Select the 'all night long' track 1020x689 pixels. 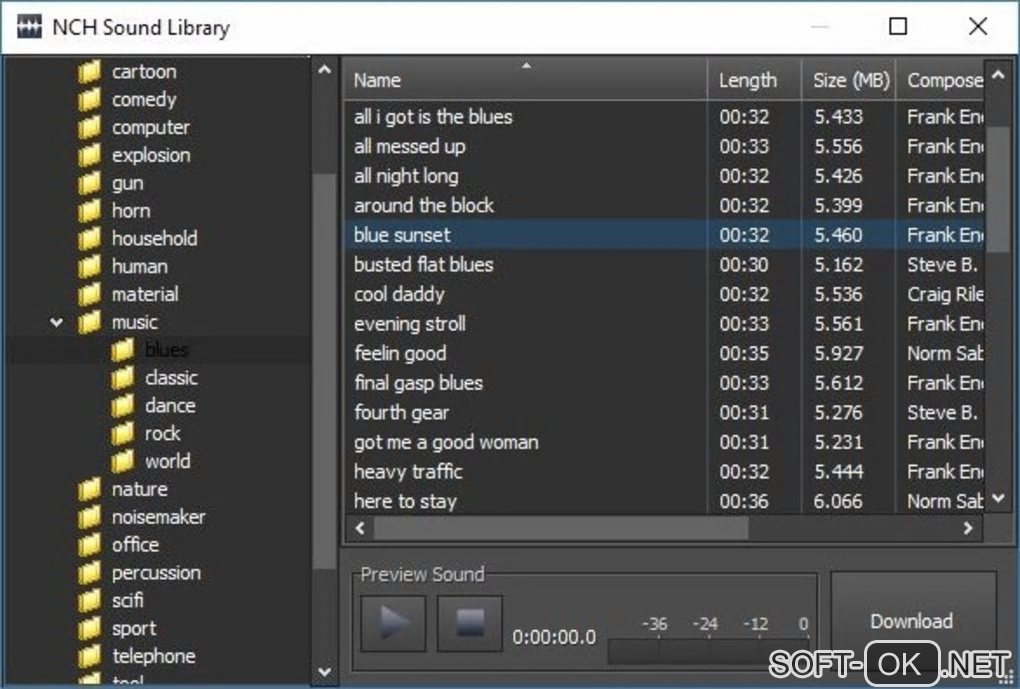(x=664, y=176)
